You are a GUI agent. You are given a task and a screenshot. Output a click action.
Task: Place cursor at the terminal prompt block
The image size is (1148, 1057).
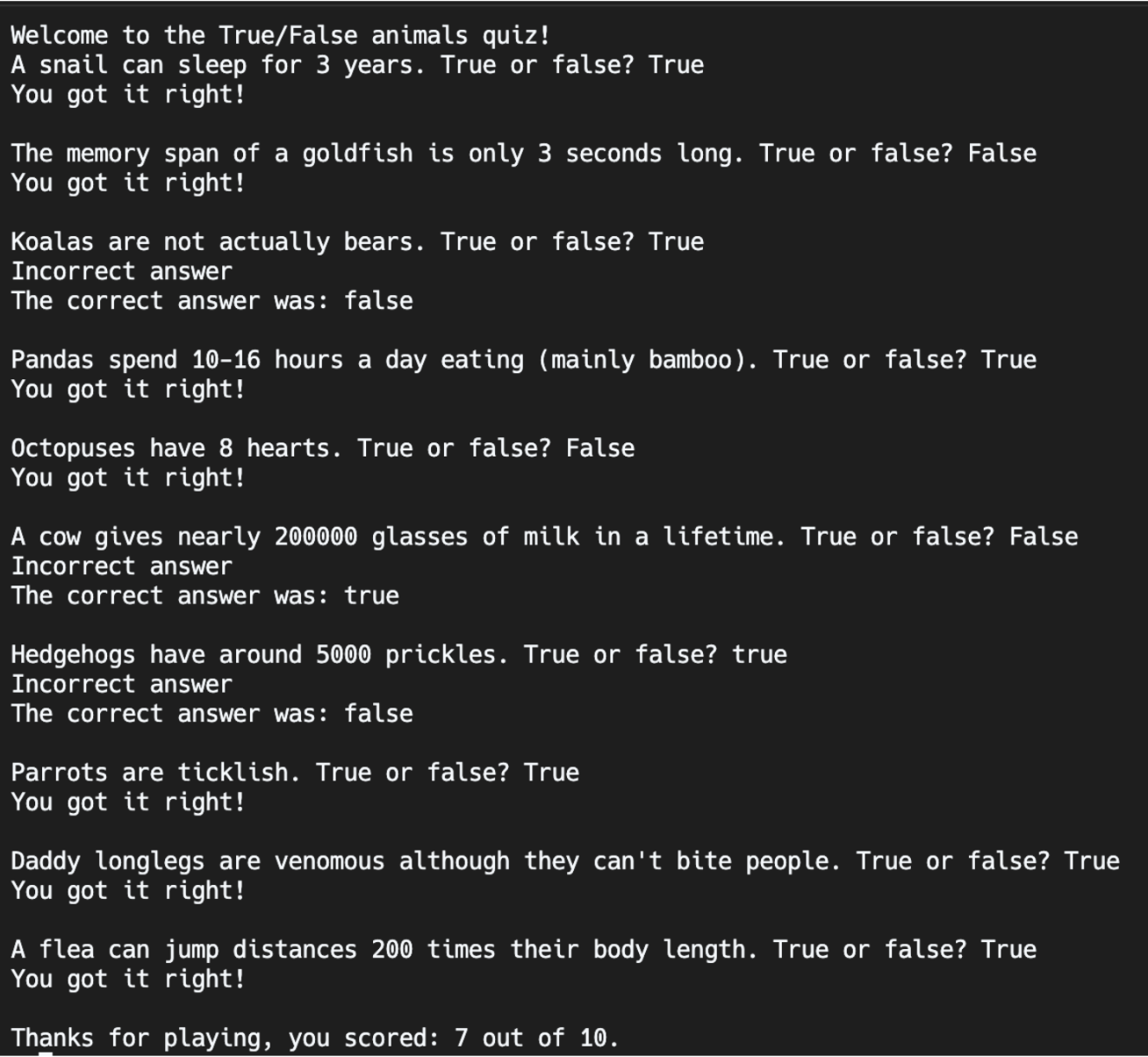click(46, 1053)
